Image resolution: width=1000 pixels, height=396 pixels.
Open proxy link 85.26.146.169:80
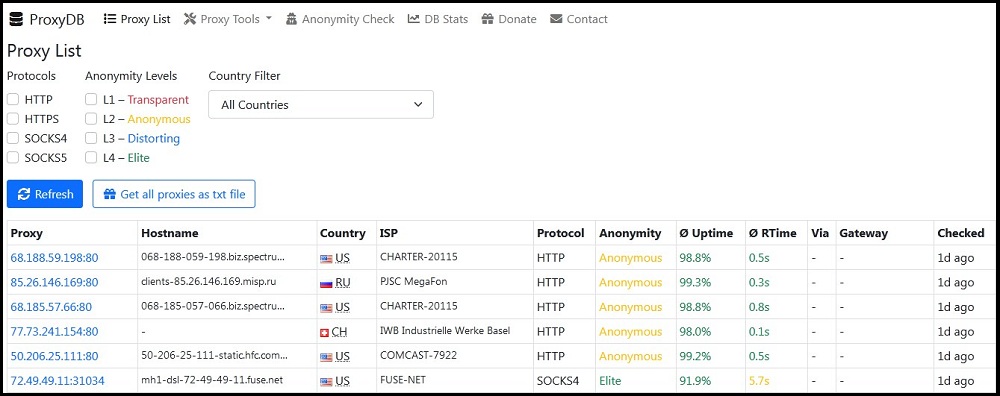click(x=54, y=282)
